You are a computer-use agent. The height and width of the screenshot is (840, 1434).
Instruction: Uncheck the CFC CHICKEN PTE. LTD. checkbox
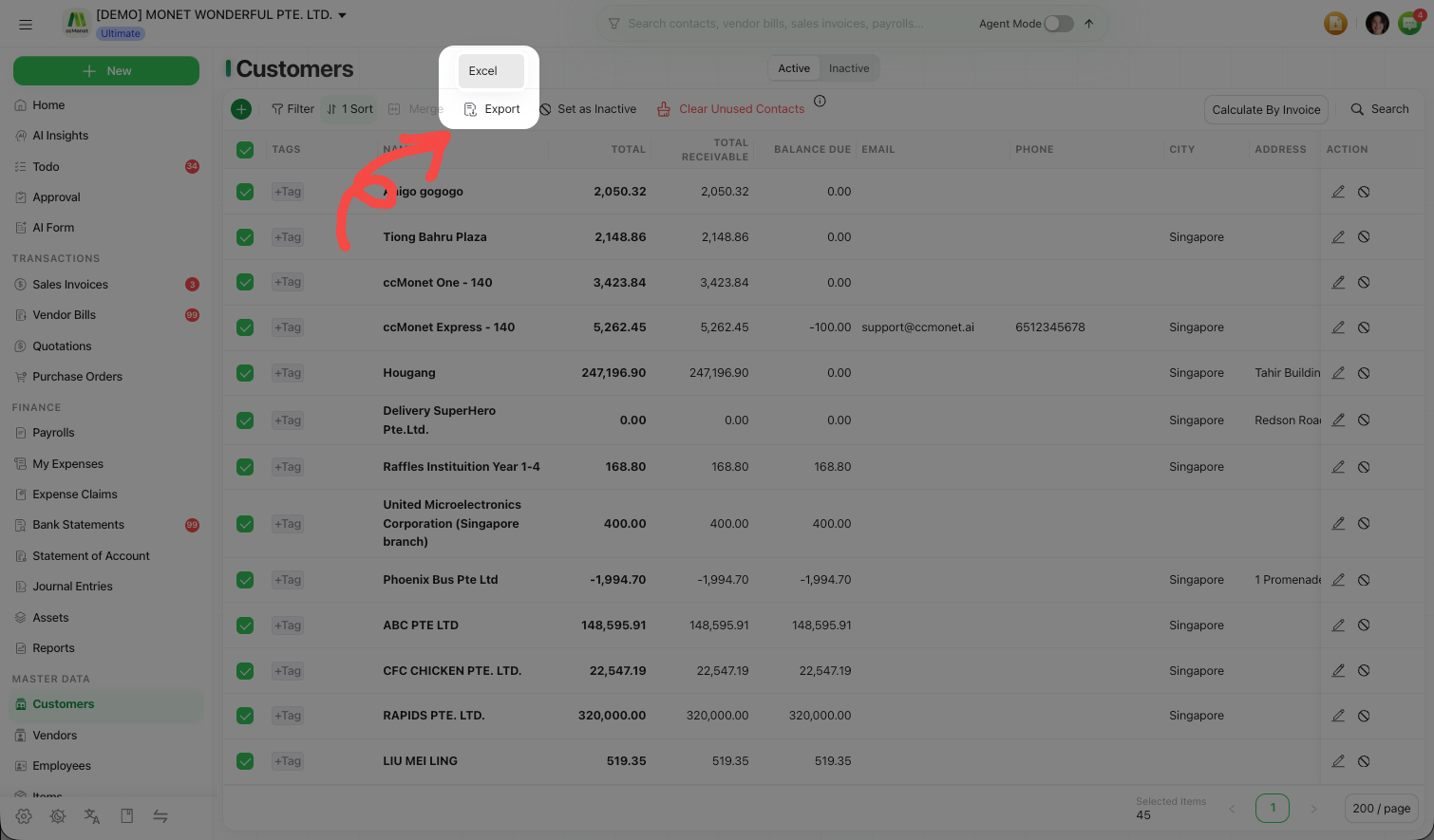coord(245,671)
